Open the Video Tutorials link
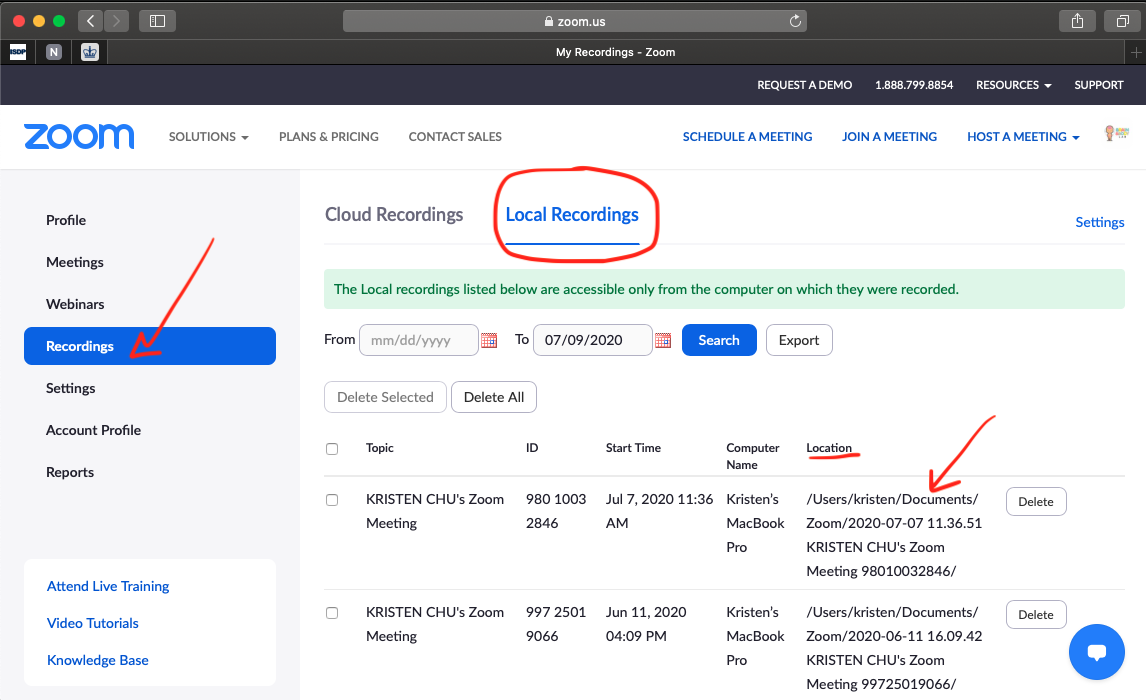The height and width of the screenshot is (700, 1146). point(93,623)
